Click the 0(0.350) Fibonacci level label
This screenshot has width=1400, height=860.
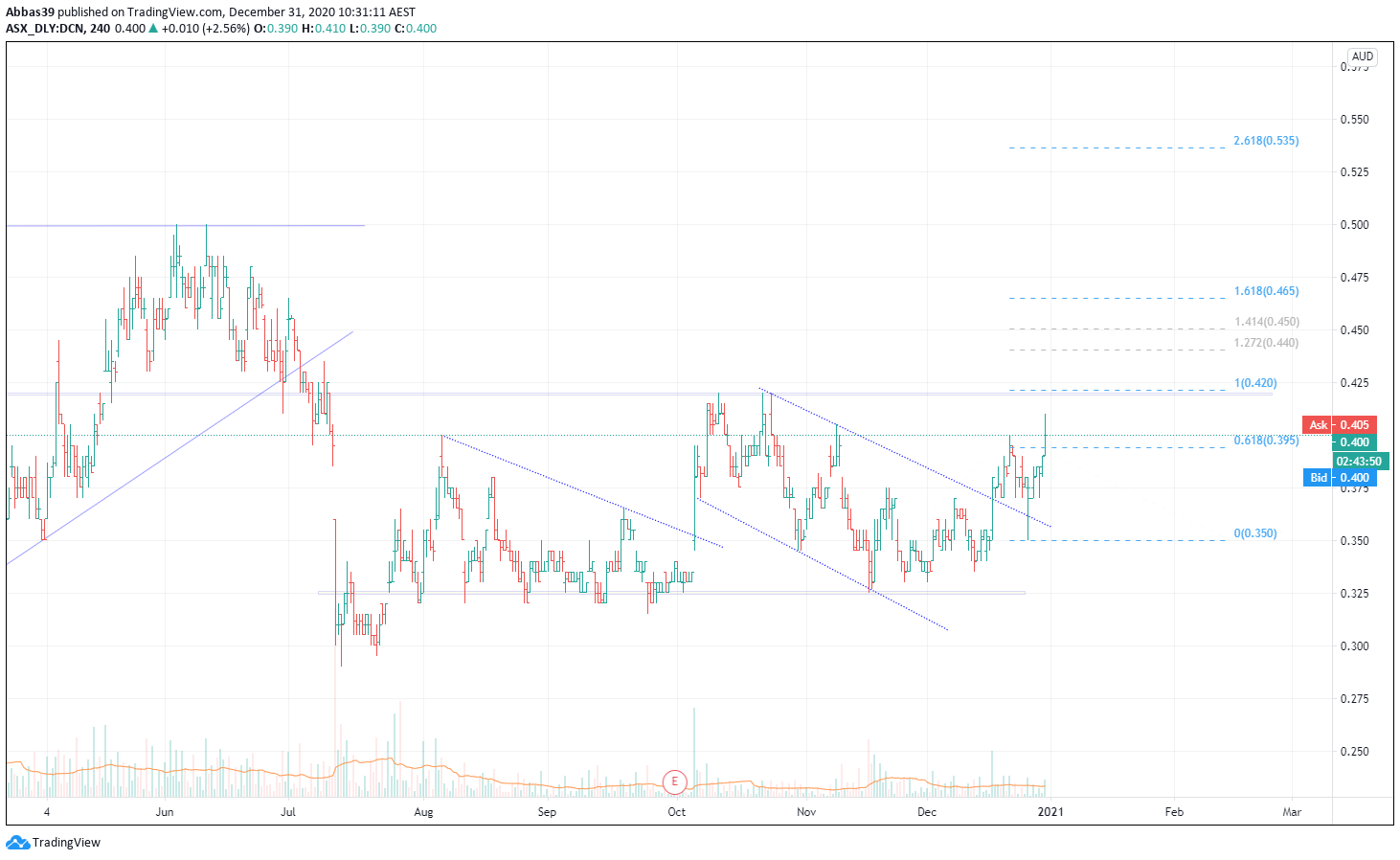pos(1255,533)
